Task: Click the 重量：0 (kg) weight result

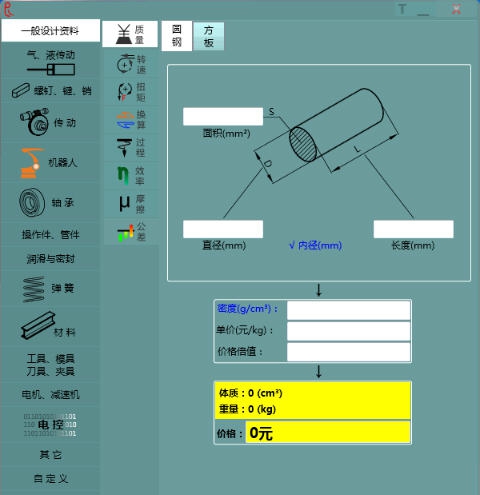Action: click(x=247, y=409)
